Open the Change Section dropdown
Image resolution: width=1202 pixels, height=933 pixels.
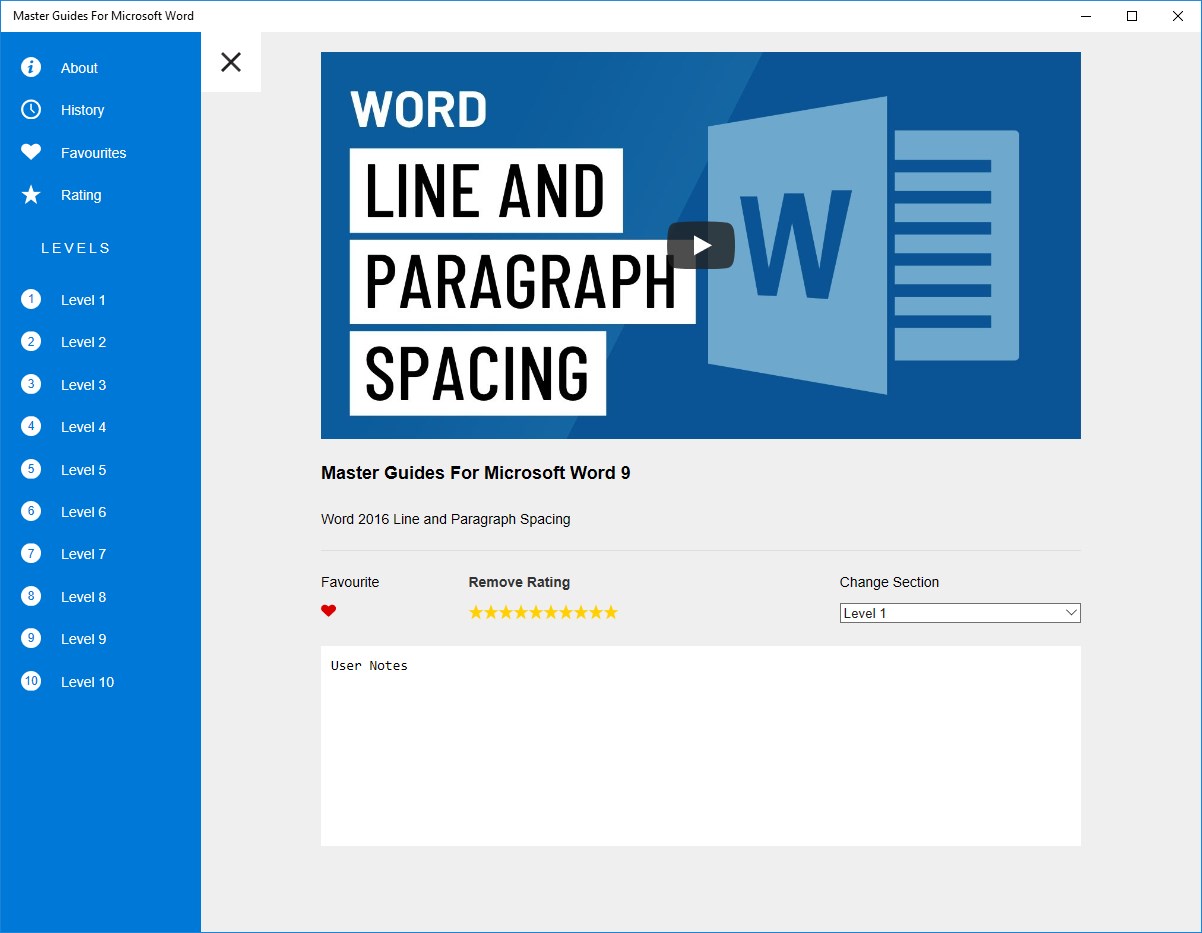point(960,613)
